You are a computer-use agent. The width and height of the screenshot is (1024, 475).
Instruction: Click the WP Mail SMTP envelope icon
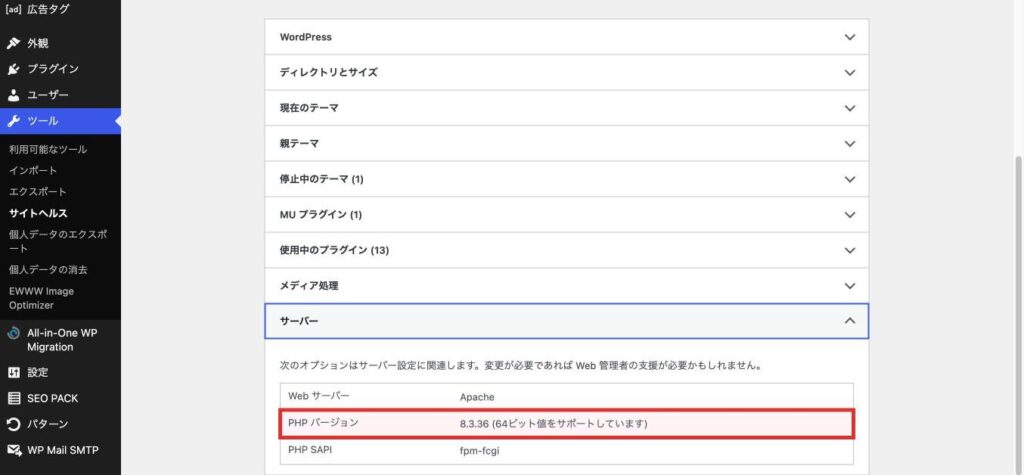point(14,450)
